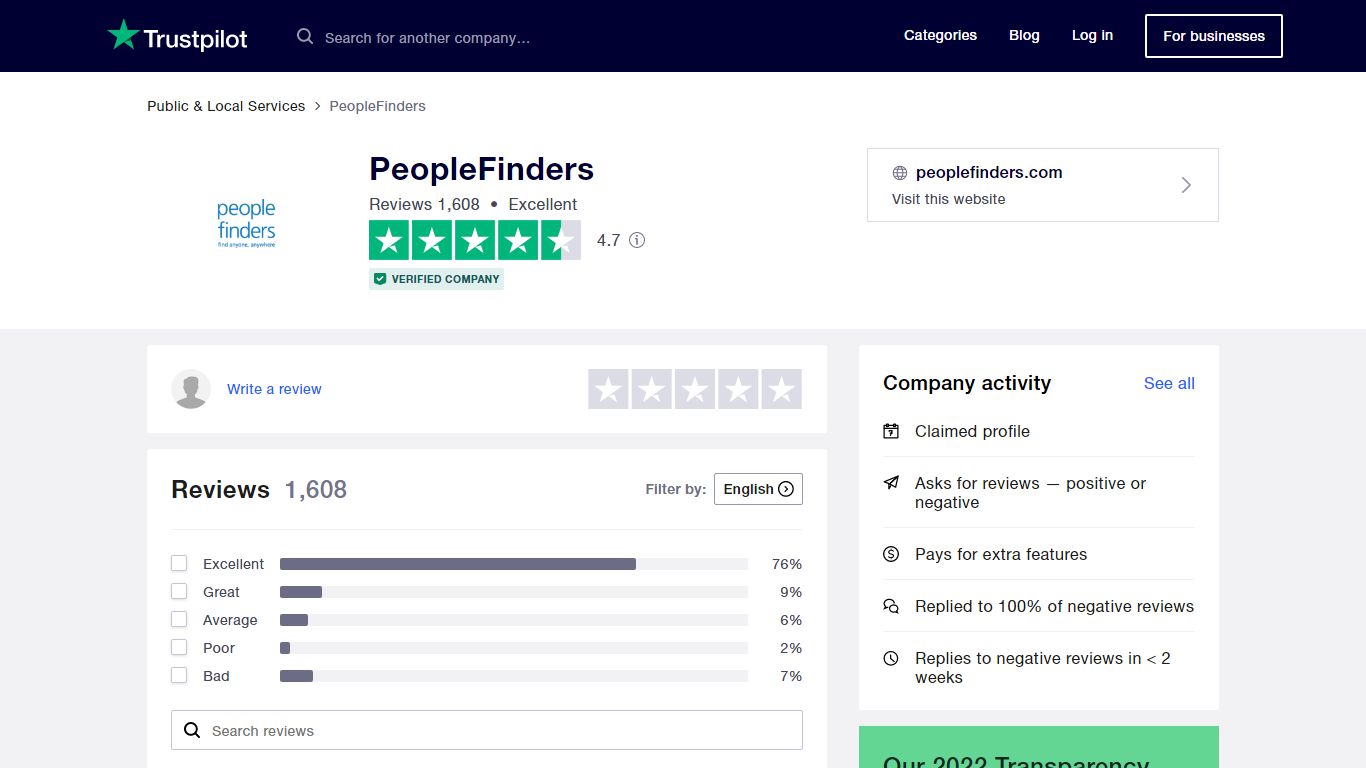
Task: Click the Claimed profile calendar icon
Action: [891, 431]
